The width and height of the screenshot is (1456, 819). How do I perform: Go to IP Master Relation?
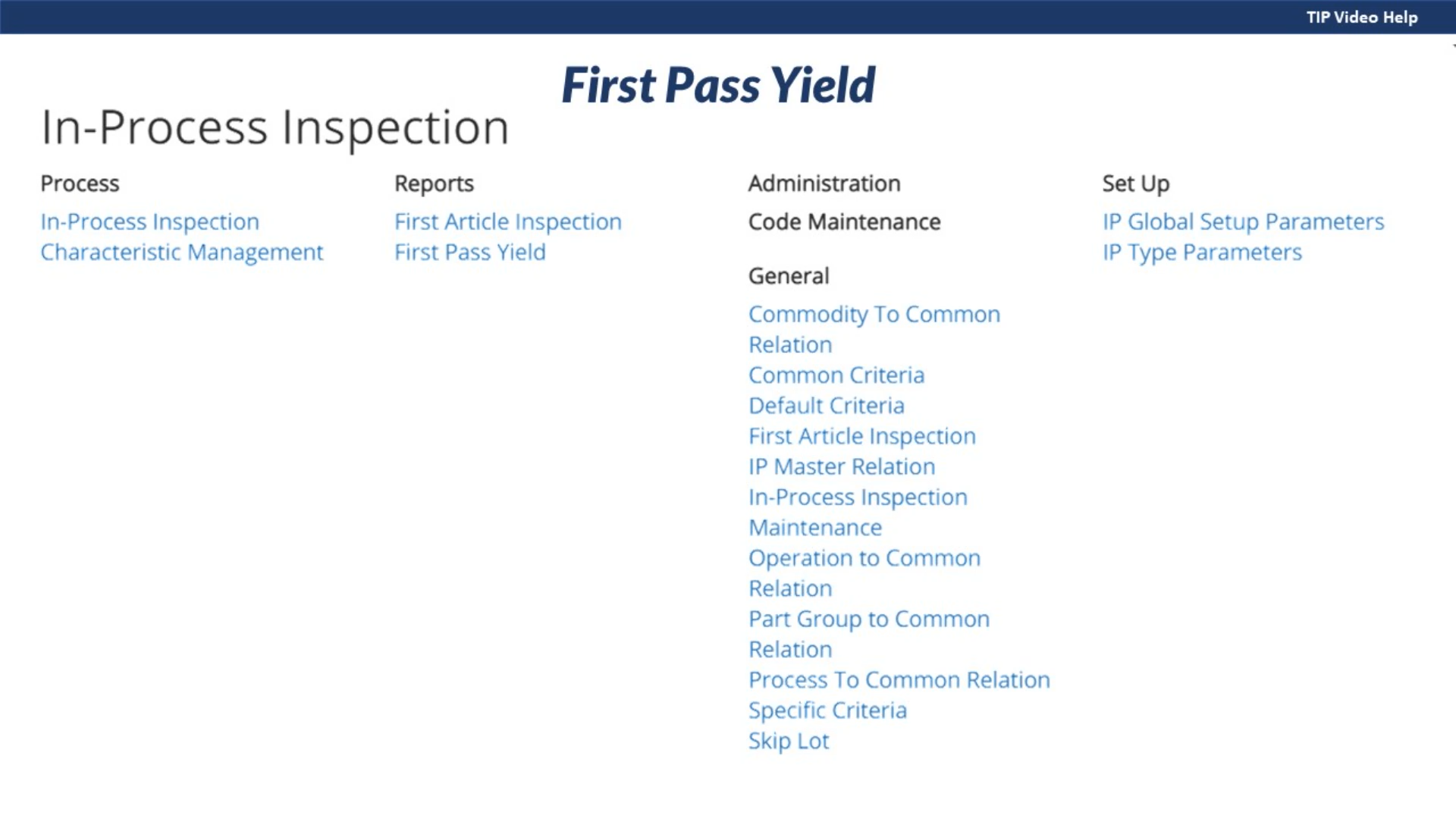pos(841,466)
